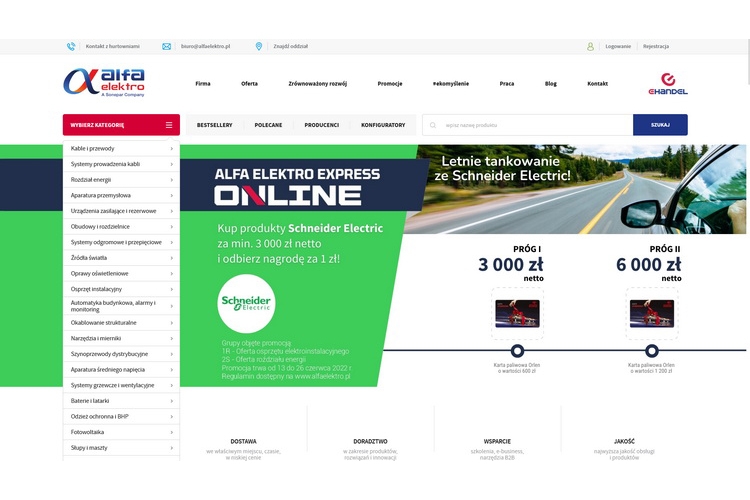Image resolution: width=750 pixels, height=500 pixels.
Task: Open Zrównoważony rozwój menu item
Action: click(x=318, y=84)
